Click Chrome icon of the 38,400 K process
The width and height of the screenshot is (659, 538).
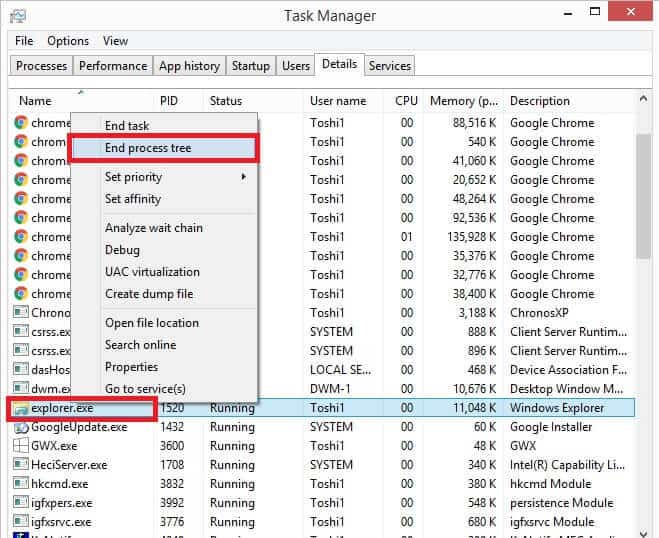click(x=21, y=293)
